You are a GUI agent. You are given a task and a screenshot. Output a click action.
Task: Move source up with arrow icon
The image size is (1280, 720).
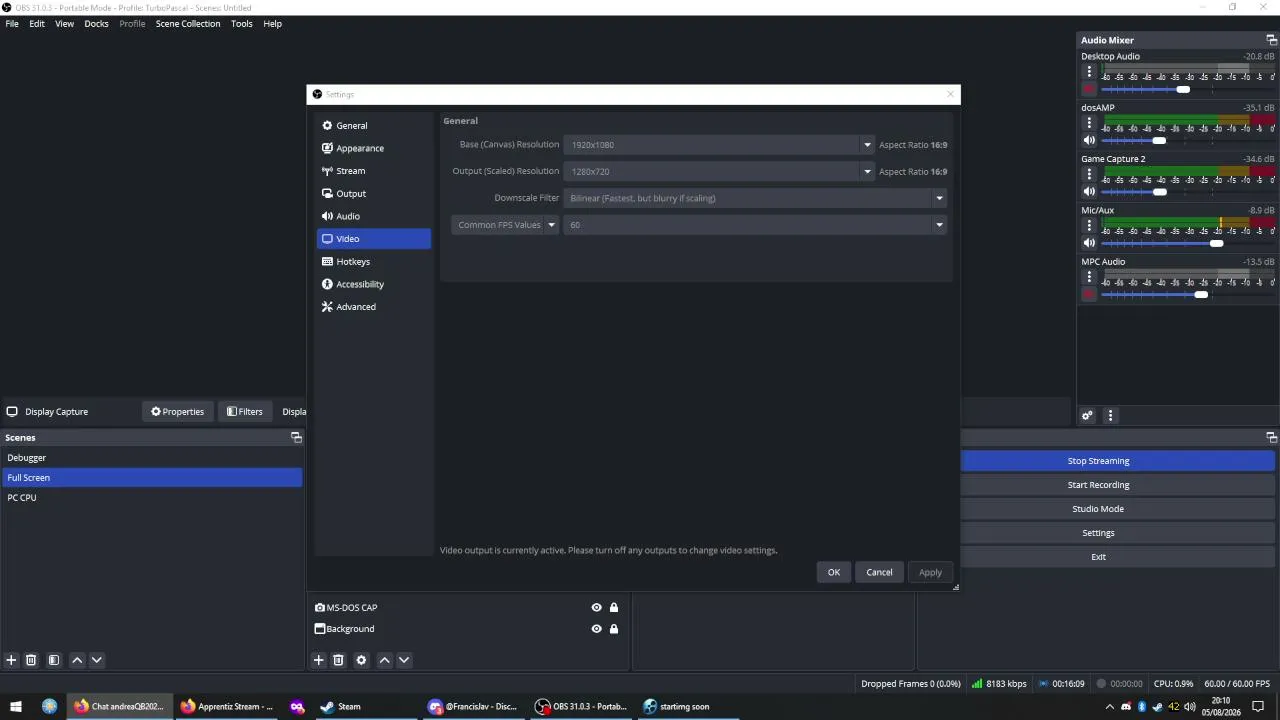click(384, 660)
